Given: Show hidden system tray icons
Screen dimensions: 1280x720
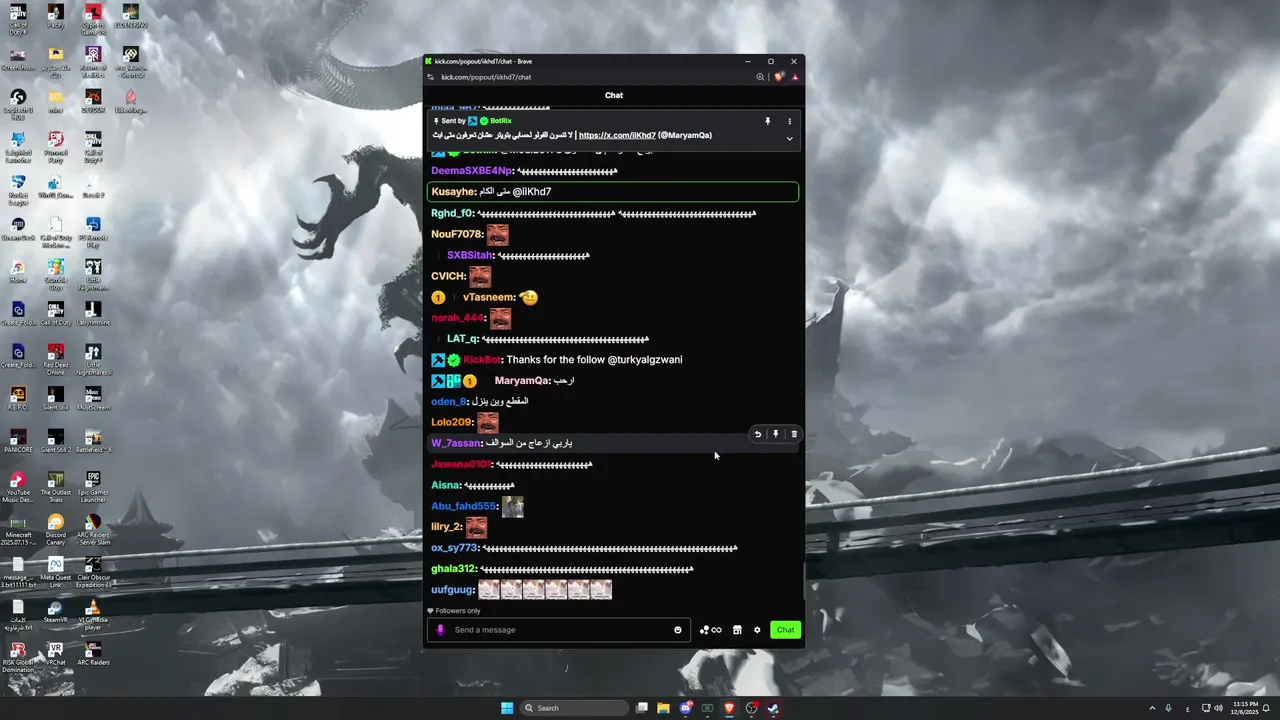Looking at the screenshot, I should click(1152, 708).
